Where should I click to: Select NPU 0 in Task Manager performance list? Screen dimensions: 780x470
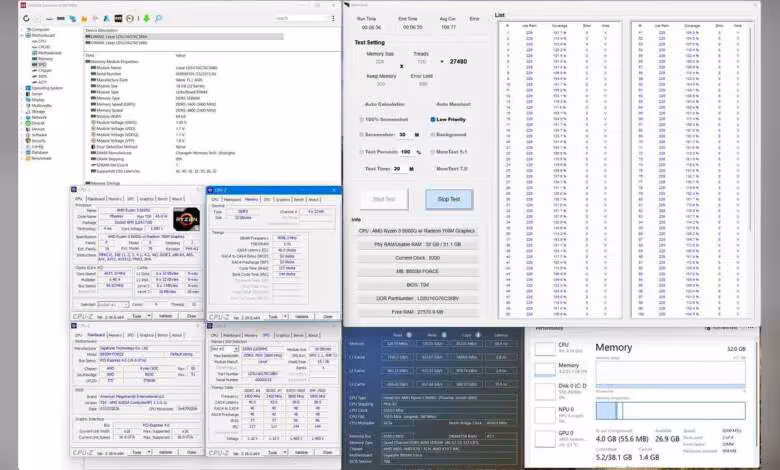pyautogui.click(x=560, y=414)
